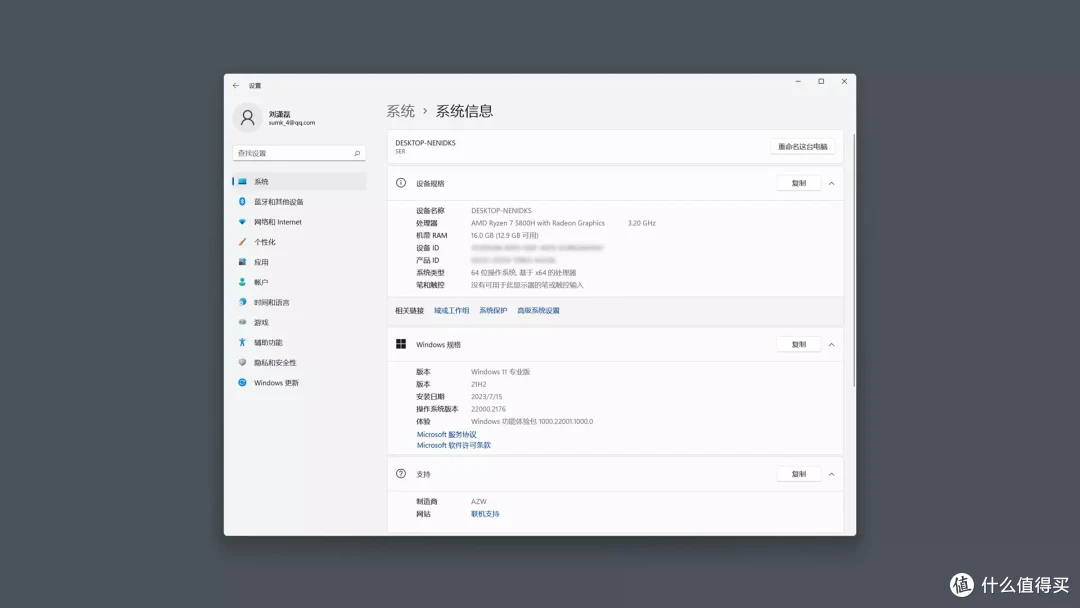Click the Windows logo icon beside Windows 规格
This screenshot has height=608, width=1080.
click(x=401, y=344)
